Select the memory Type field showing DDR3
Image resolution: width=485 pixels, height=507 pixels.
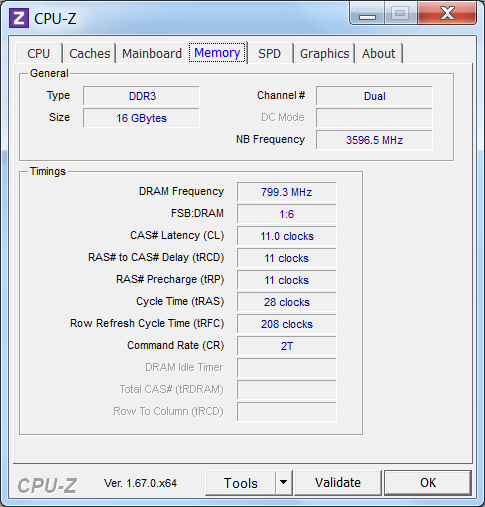[141, 96]
